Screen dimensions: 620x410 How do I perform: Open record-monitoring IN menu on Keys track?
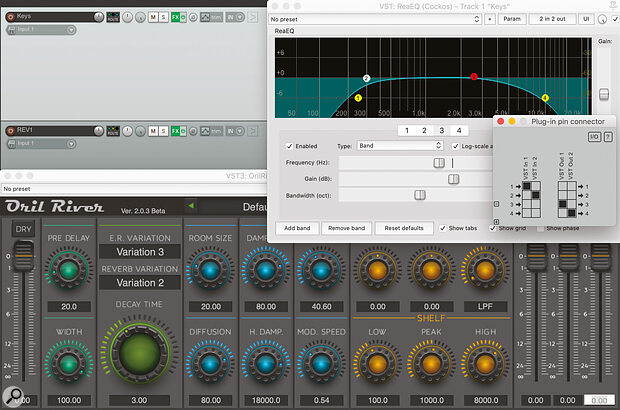[235, 17]
